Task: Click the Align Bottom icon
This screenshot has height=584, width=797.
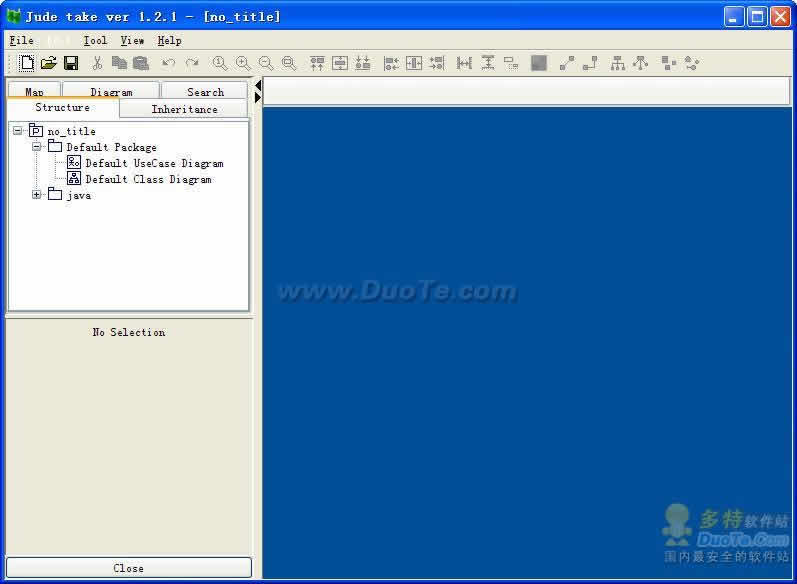Action: (362, 63)
